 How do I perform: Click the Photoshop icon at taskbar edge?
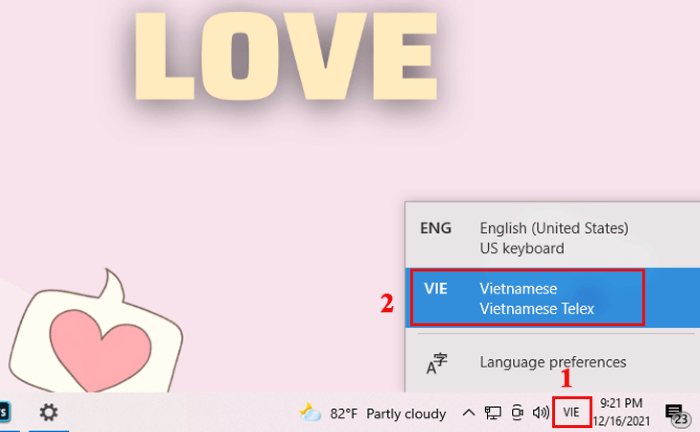point(4,412)
